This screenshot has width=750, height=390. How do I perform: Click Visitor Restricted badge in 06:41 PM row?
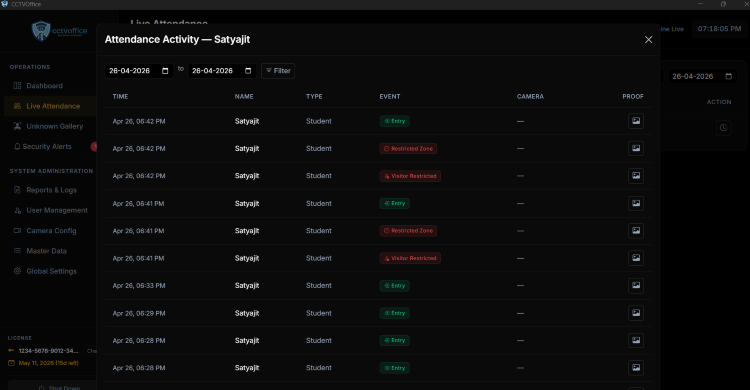[x=410, y=258]
